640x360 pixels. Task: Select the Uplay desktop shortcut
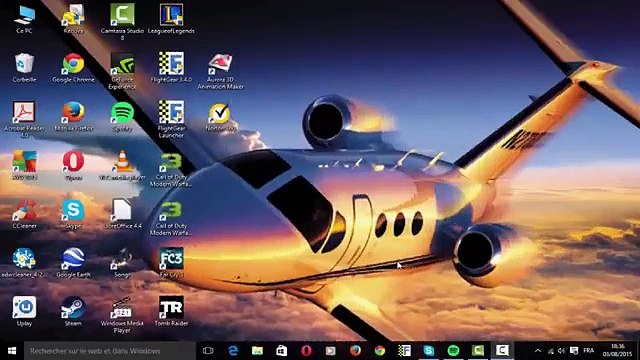(24, 311)
